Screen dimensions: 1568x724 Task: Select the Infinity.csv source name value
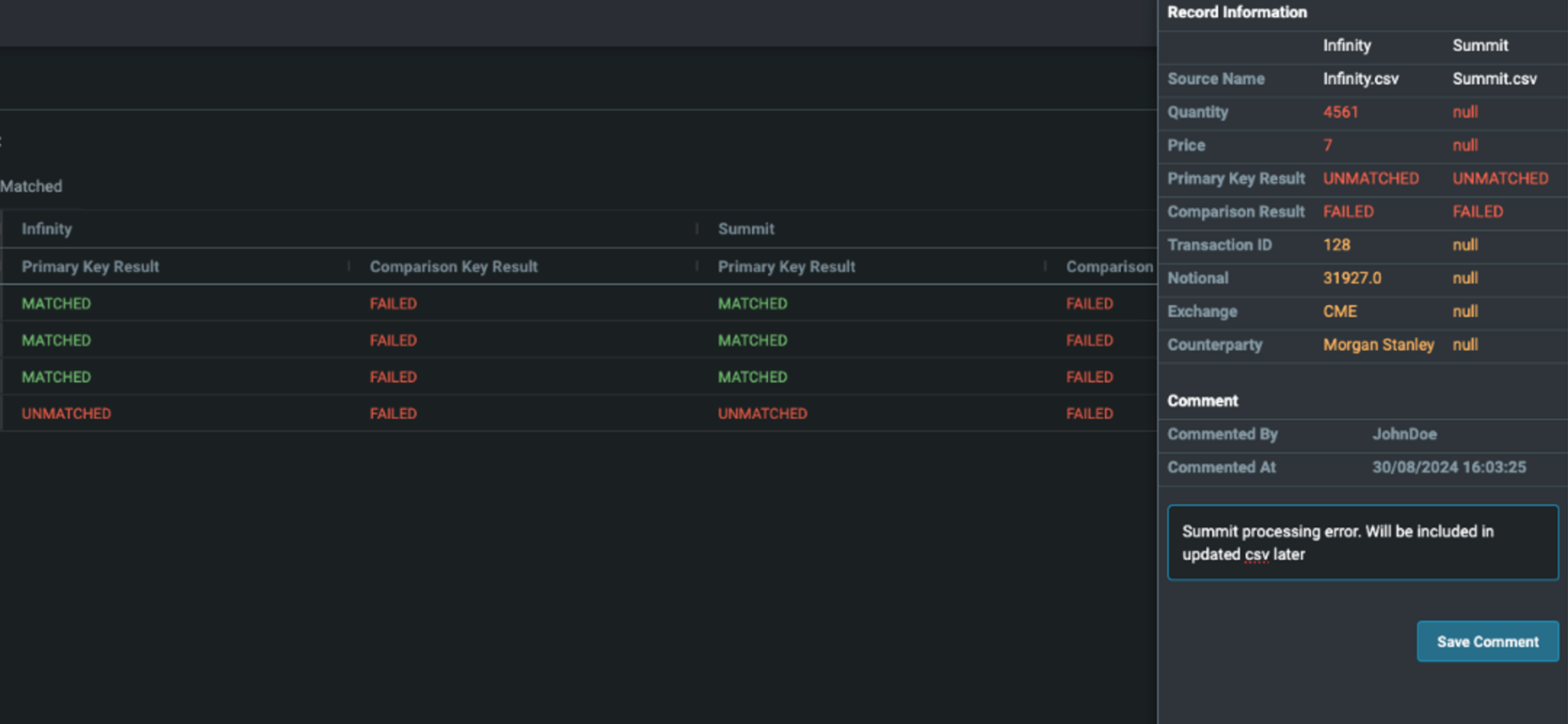1361,79
